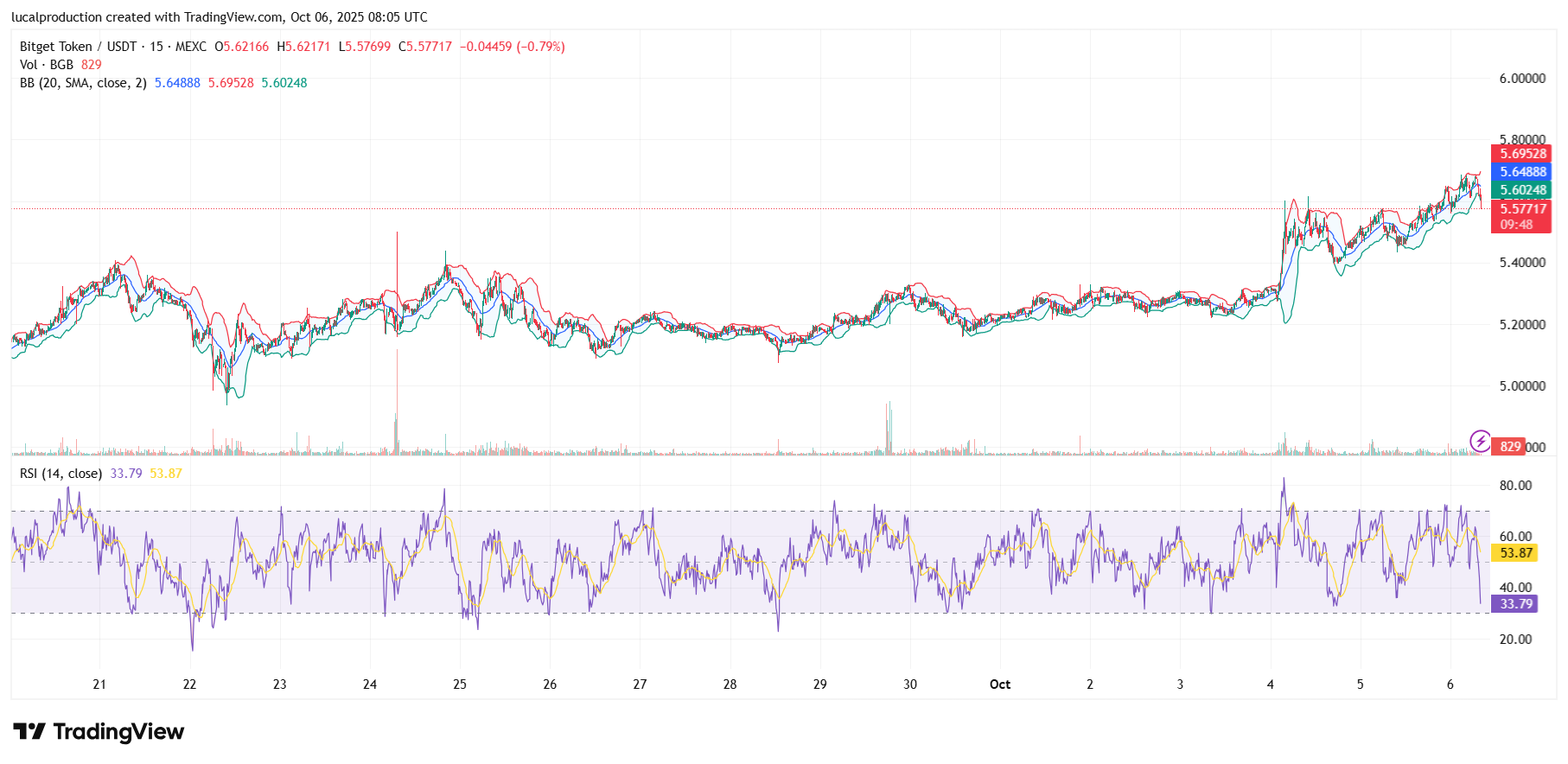Click the 80.00 level on RSI scale
The height and width of the screenshot is (764, 1568).
(x=1515, y=486)
